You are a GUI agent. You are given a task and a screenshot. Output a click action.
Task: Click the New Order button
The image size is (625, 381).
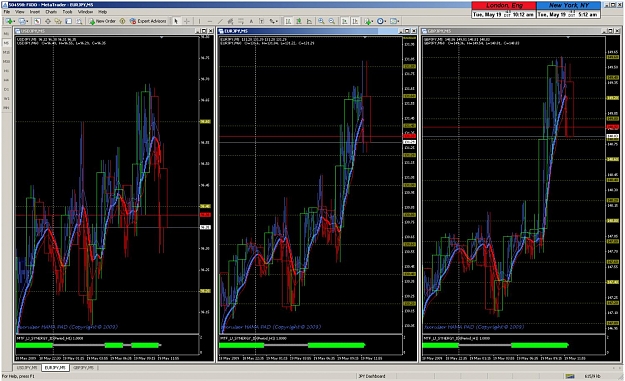pyautogui.click(x=102, y=21)
